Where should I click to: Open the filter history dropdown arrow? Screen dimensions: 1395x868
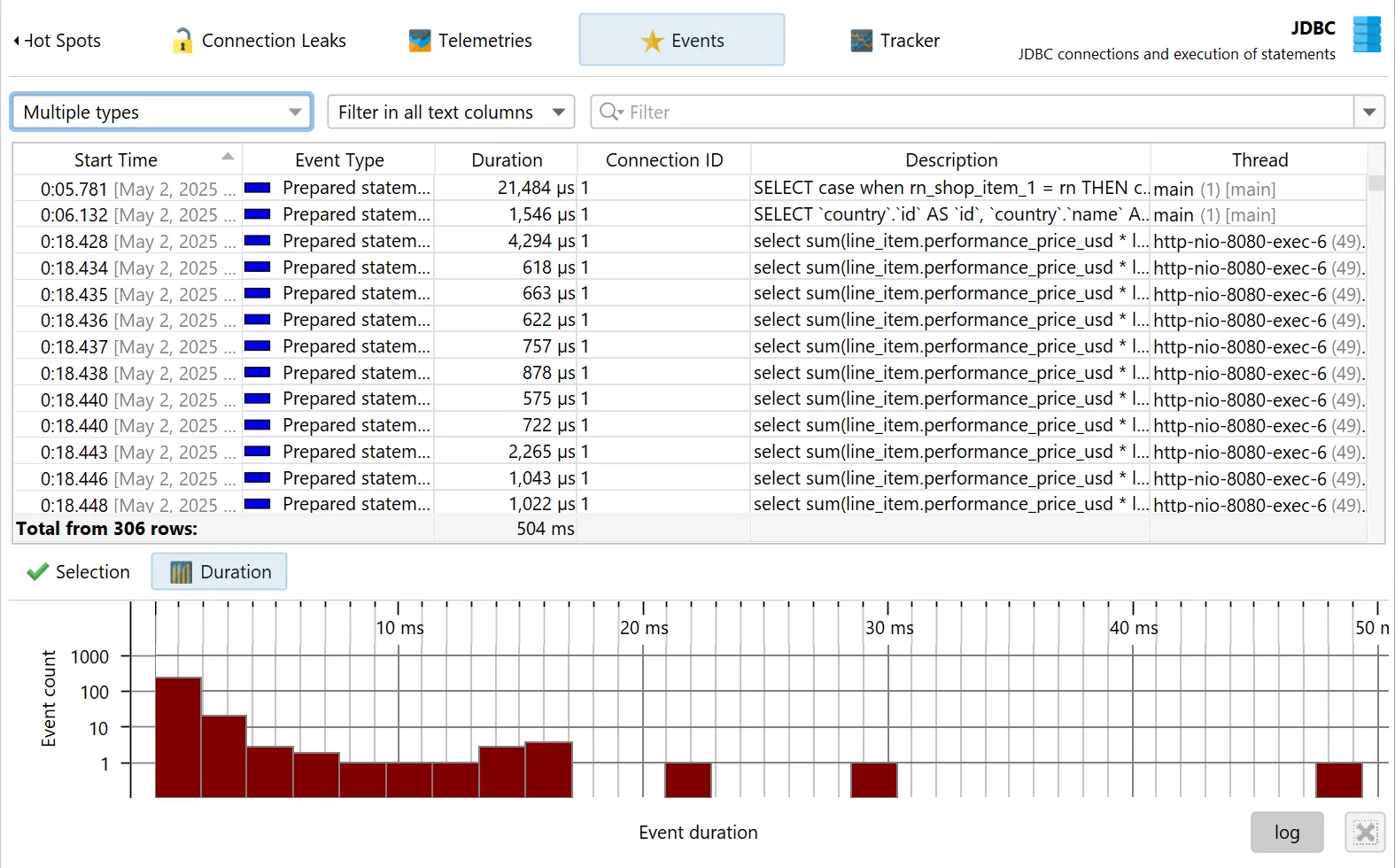1369,112
